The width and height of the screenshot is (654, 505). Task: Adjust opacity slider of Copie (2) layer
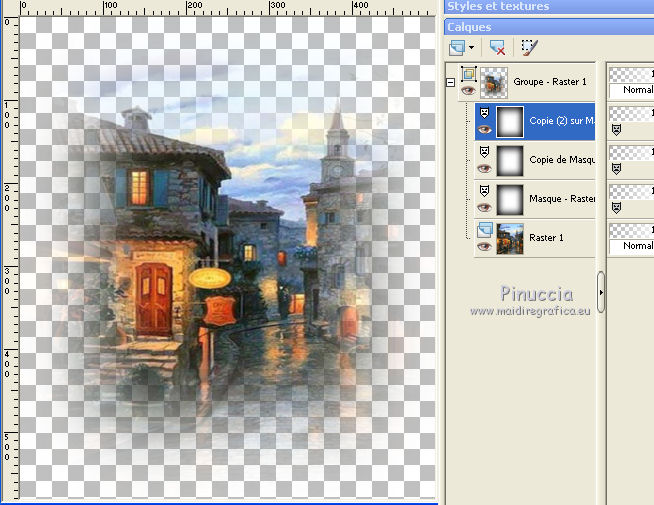[x=631, y=113]
